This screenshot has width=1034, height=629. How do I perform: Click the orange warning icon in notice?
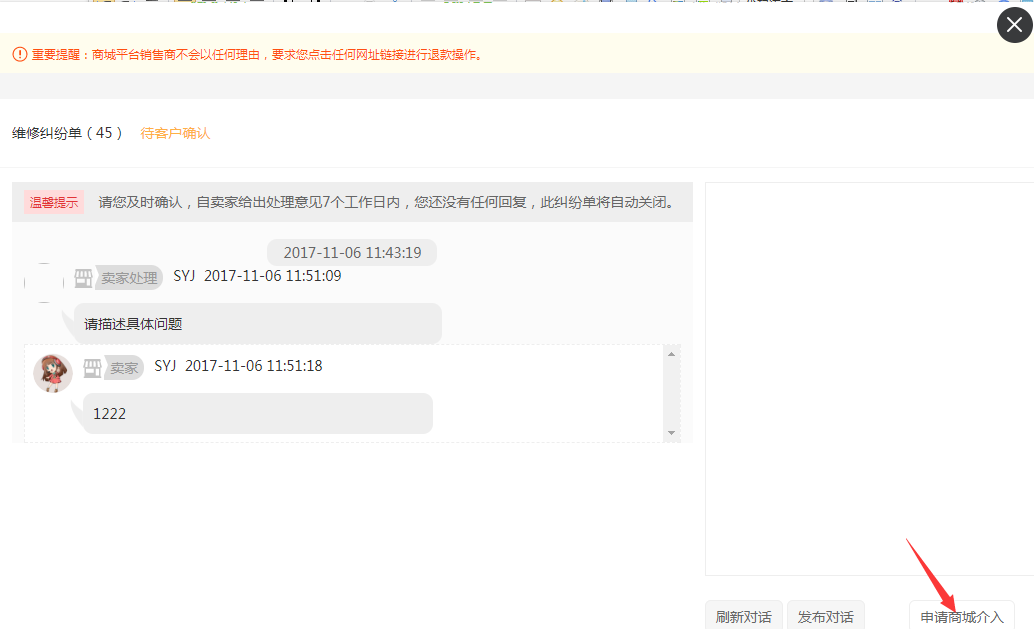[x=20, y=55]
